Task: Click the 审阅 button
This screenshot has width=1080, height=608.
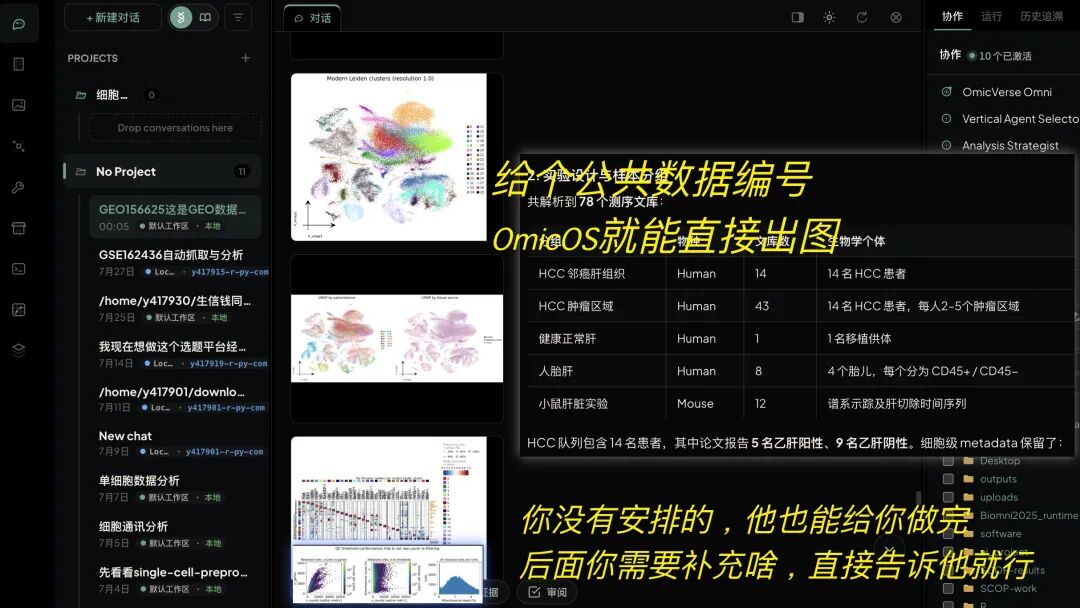Action: coord(548,592)
